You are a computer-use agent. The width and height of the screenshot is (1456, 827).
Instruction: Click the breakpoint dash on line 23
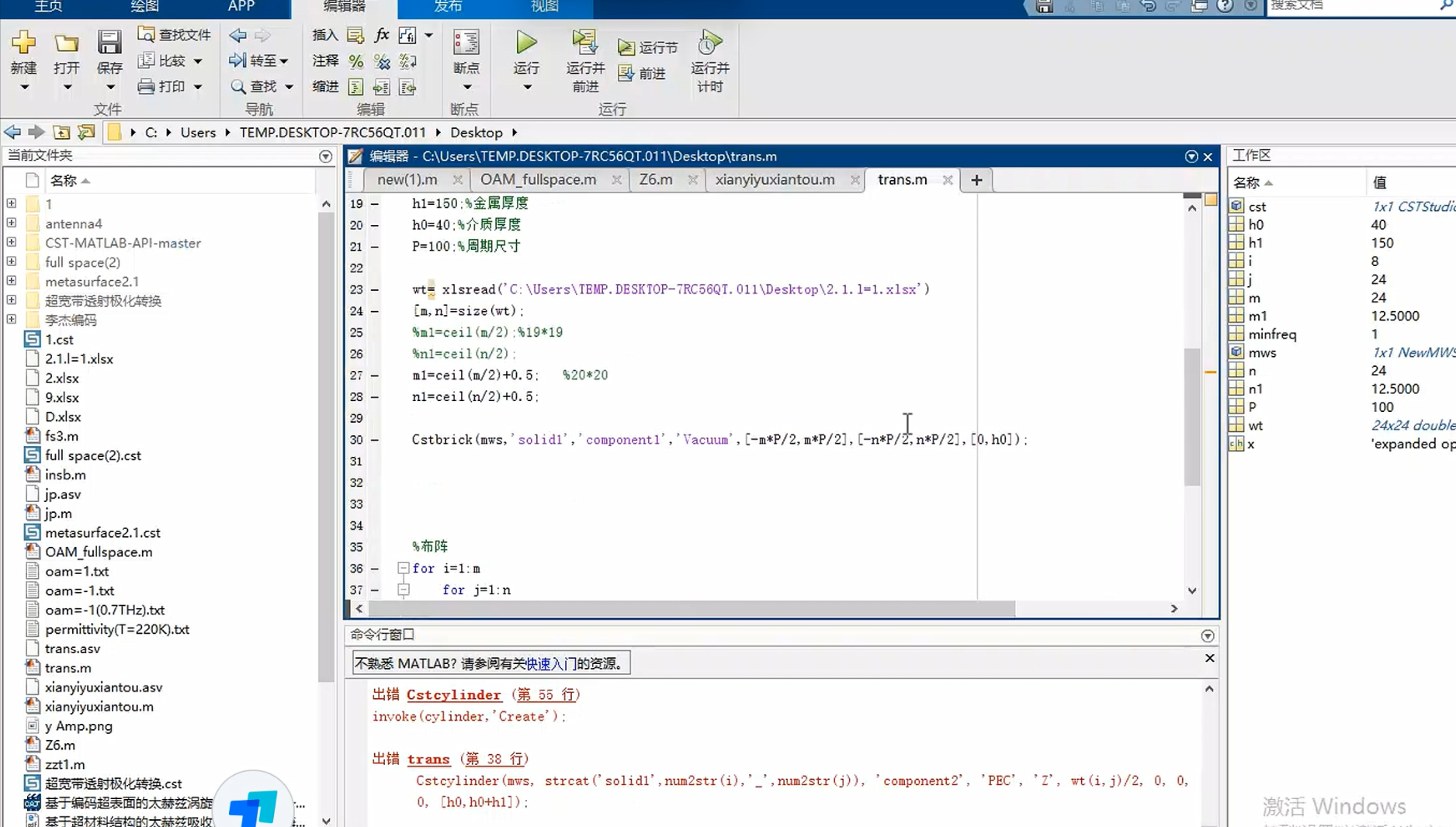(375, 289)
